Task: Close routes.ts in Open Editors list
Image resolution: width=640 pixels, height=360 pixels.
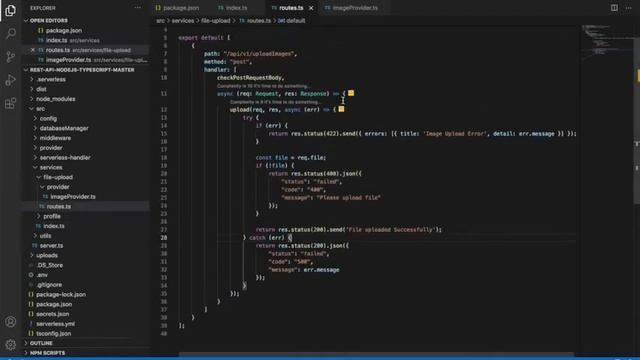Action: [33, 50]
